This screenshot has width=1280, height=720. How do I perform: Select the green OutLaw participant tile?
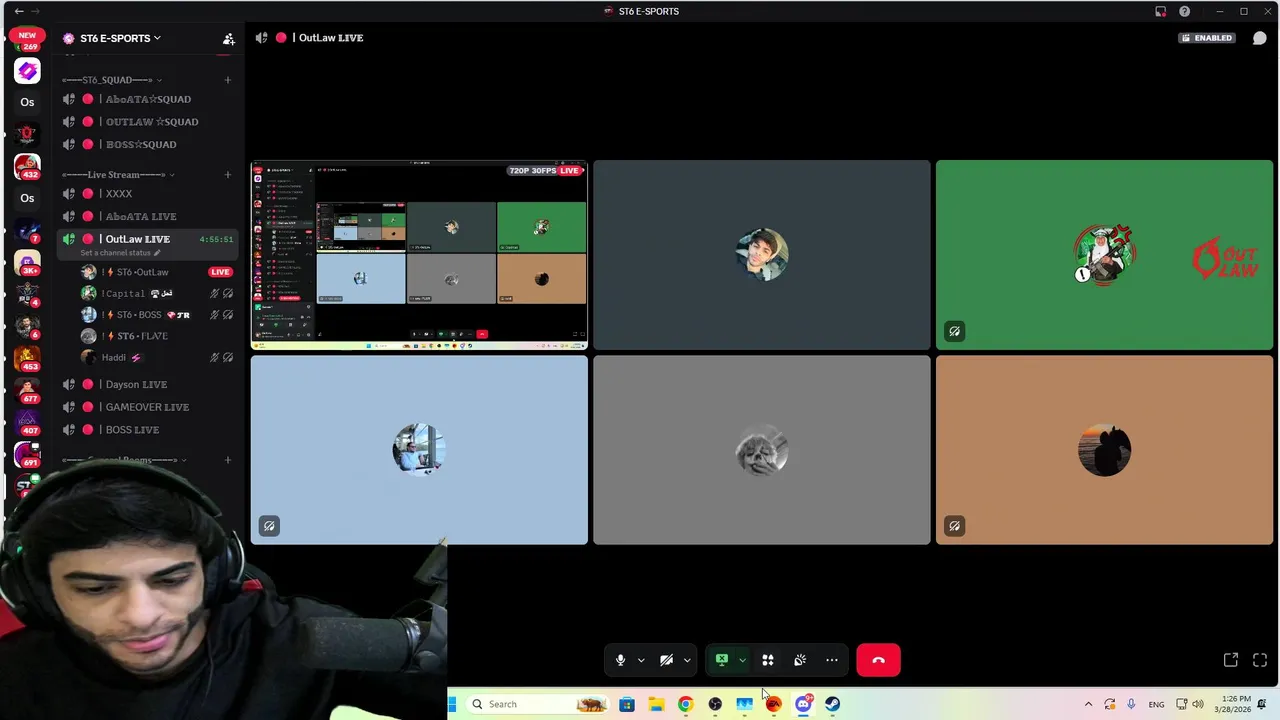click(x=1104, y=255)
